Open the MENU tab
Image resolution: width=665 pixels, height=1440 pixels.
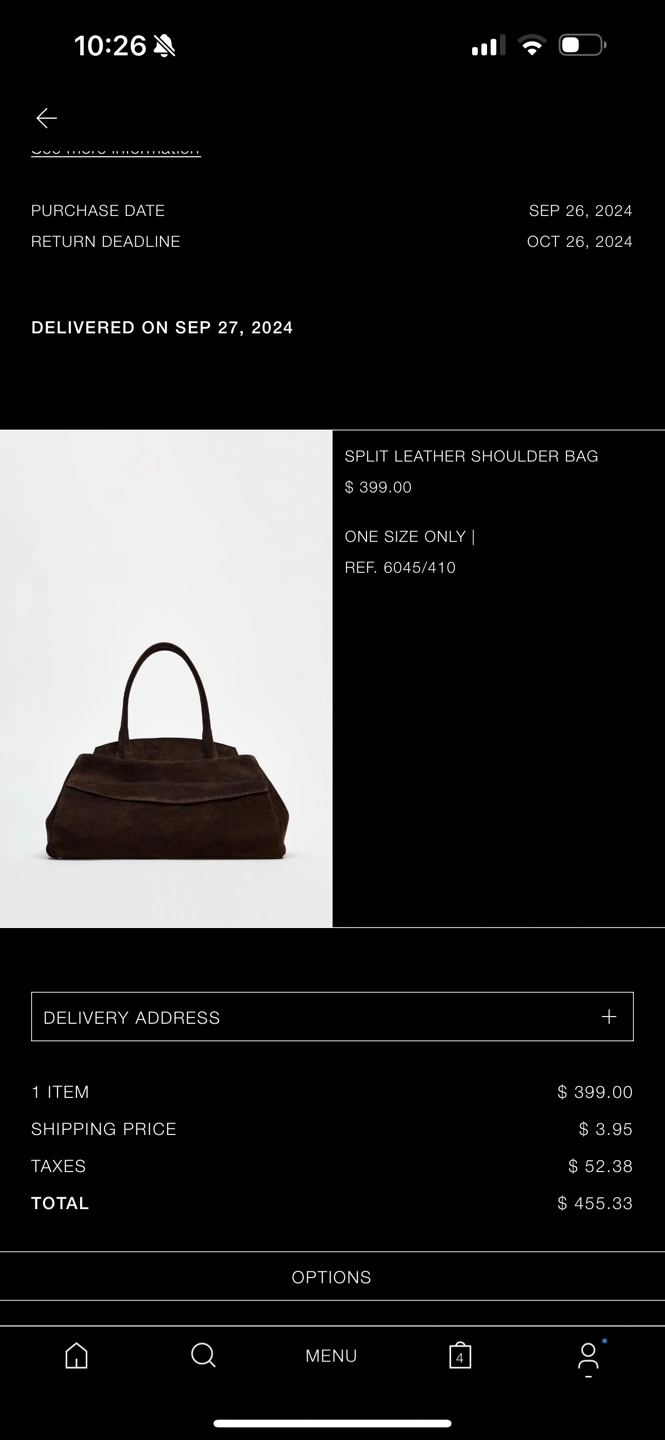(x=331, y=1356)
